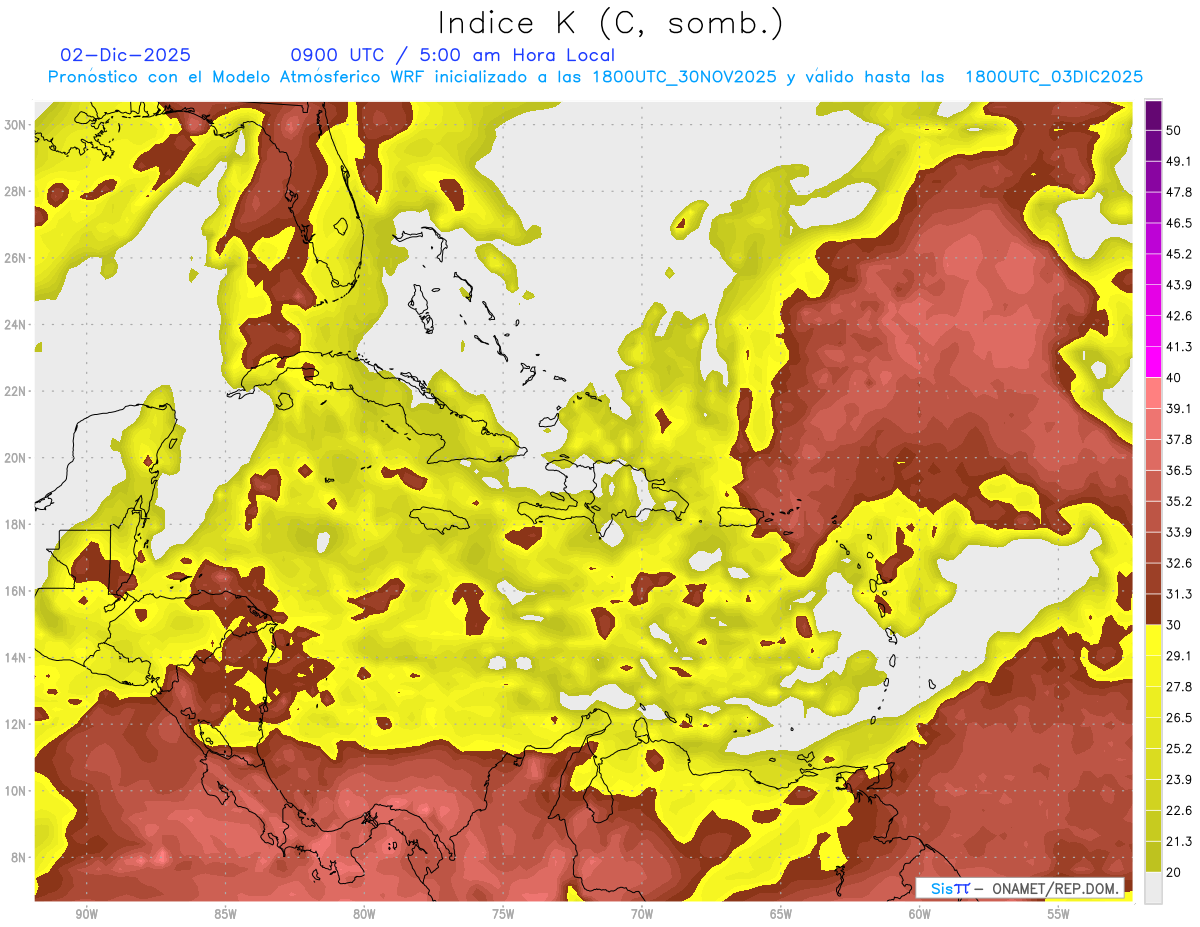Click the 31.3 value on color scale
1200x927 pixels.
click(1180, 594)
